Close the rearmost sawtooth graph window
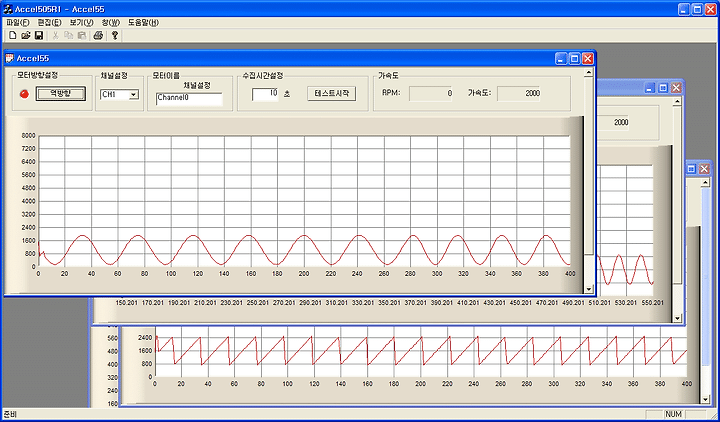 704,169
